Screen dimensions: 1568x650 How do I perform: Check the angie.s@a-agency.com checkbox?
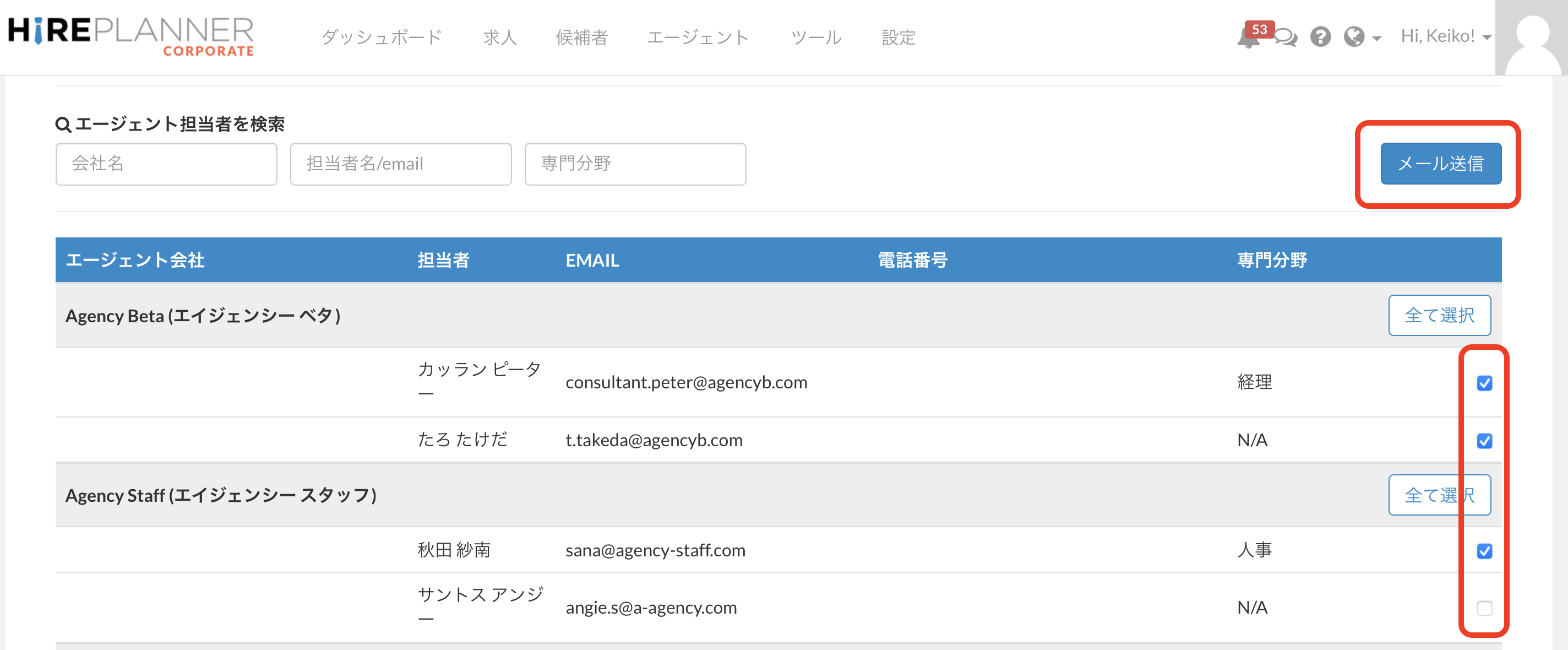click(x=1484, y=608)
